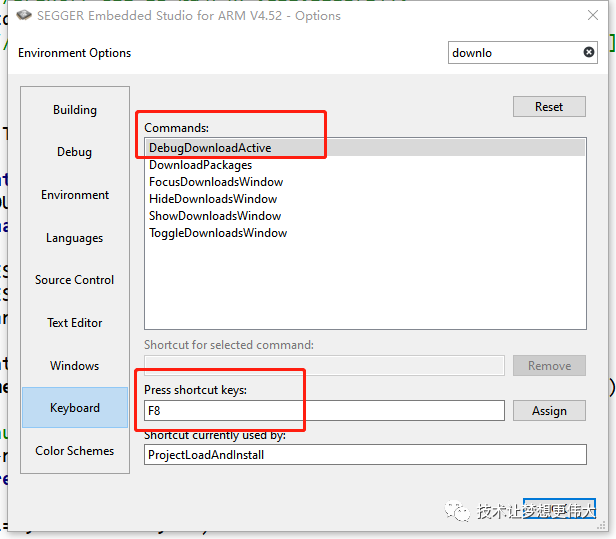This screenshot has height=539, width=616.
Task: Select the Keyboard category
Action: 75,407
